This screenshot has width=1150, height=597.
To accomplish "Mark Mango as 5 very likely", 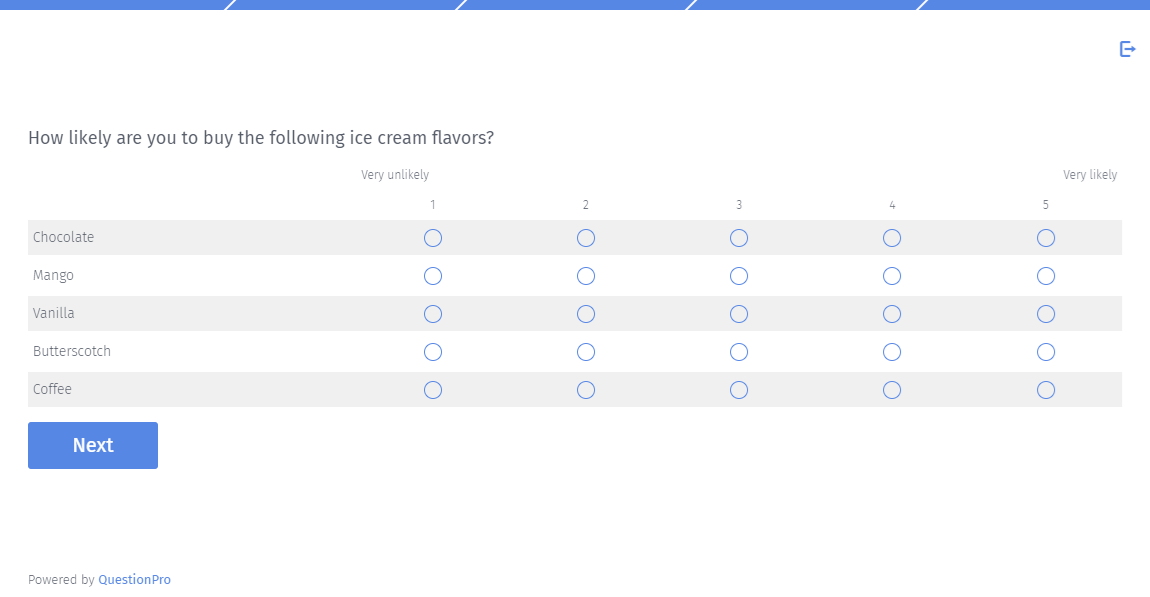I will click(1046, 276).
